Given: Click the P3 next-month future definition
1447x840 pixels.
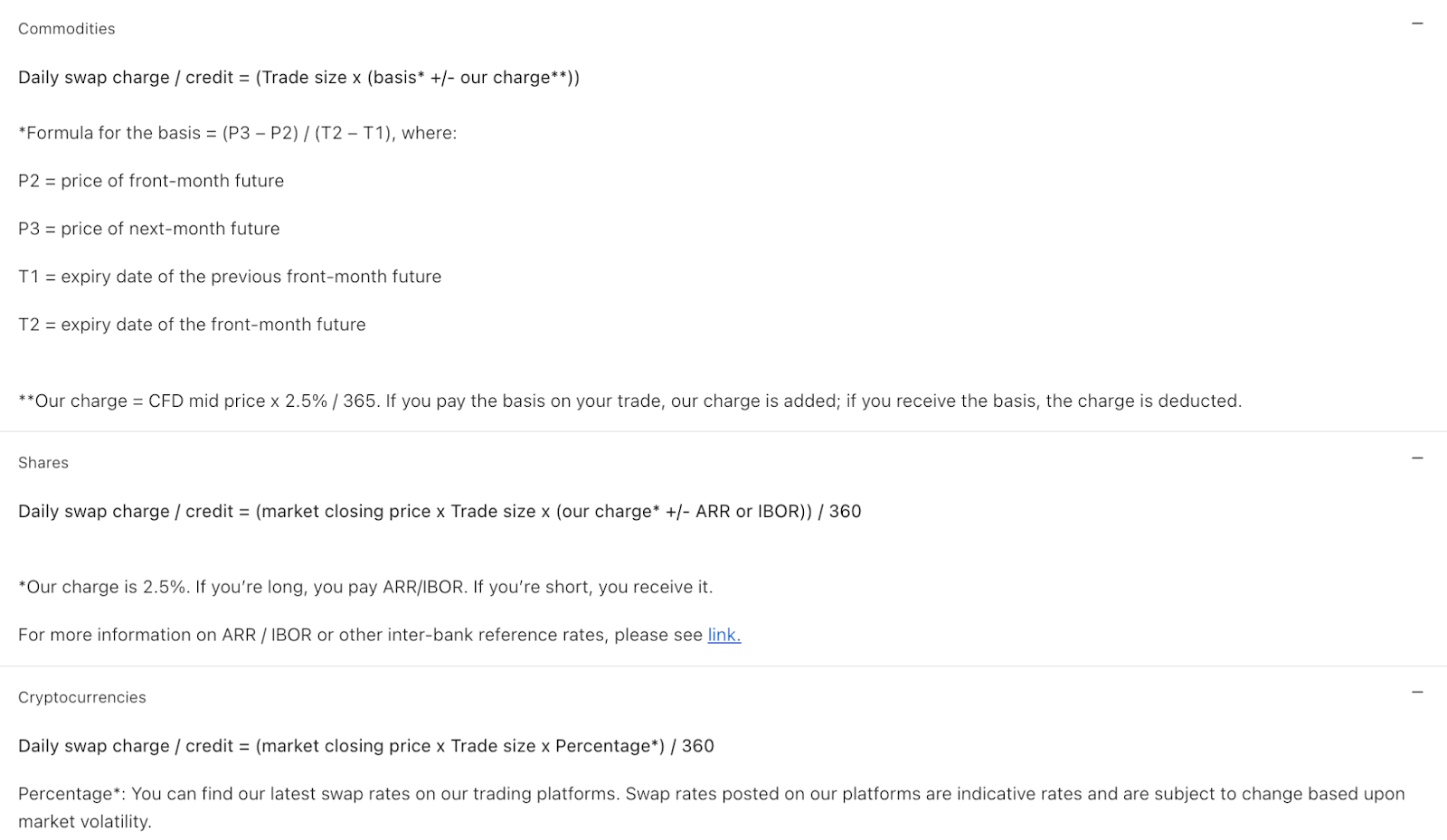Looking at the screenshot, I should point(149,229).
